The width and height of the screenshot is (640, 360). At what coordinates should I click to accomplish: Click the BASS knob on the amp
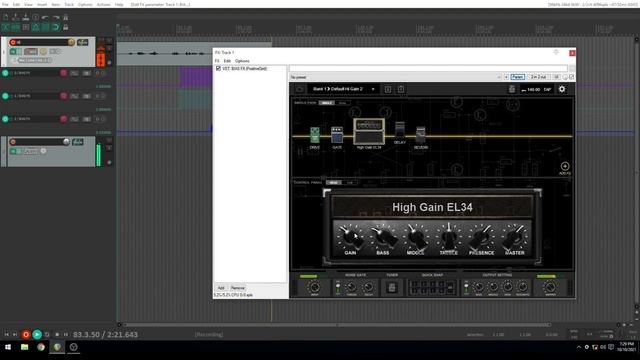point(383,238)
